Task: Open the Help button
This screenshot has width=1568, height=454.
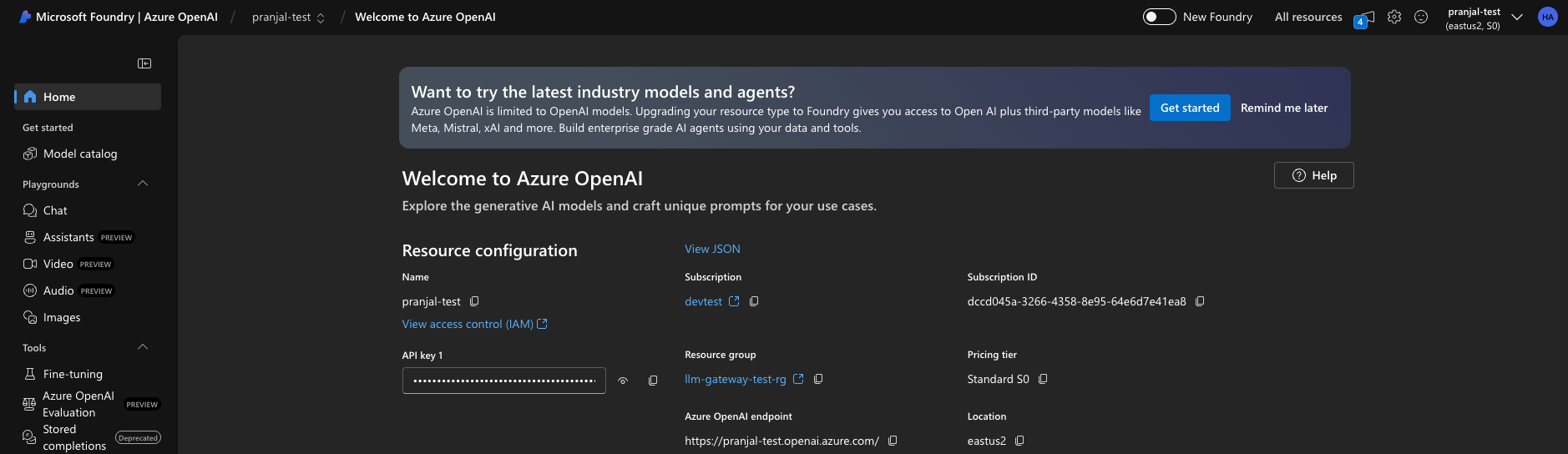Action: [1314, 175]
